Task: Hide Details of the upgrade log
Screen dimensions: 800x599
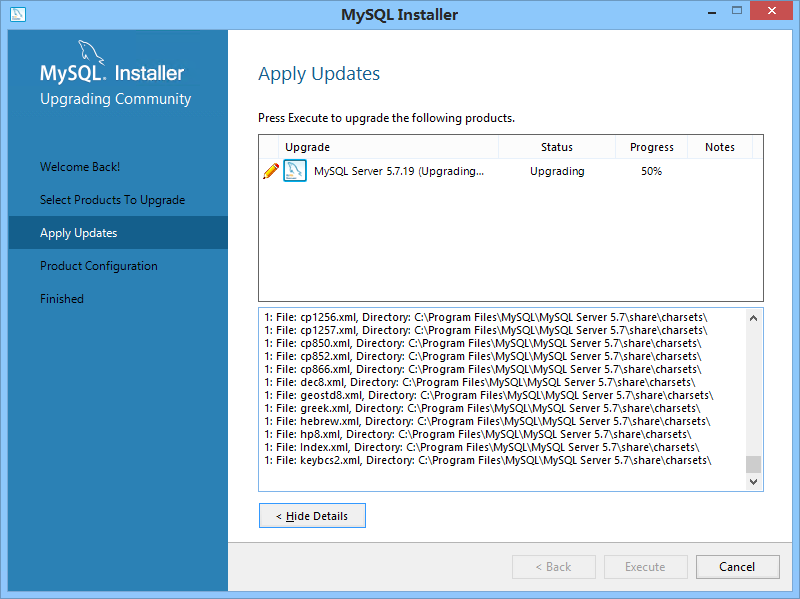Action: pyautogui.click(x=312, y=516)
